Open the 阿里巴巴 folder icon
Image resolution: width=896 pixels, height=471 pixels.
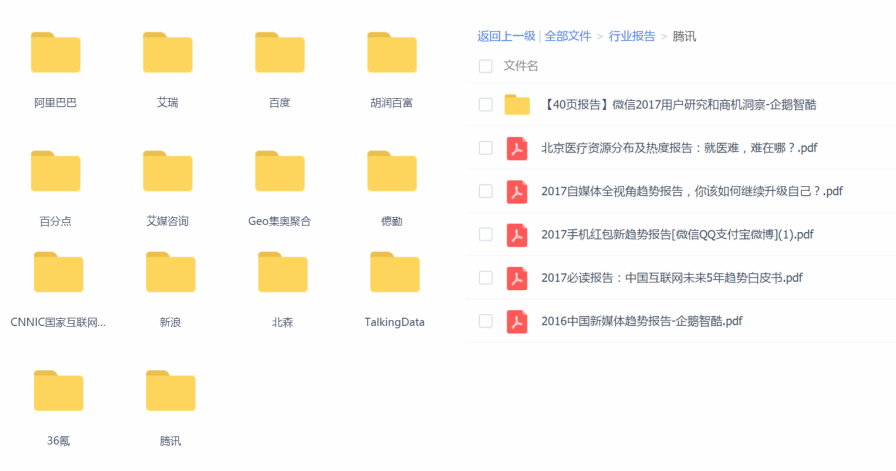pyautogui.click(x=55, y=53)
